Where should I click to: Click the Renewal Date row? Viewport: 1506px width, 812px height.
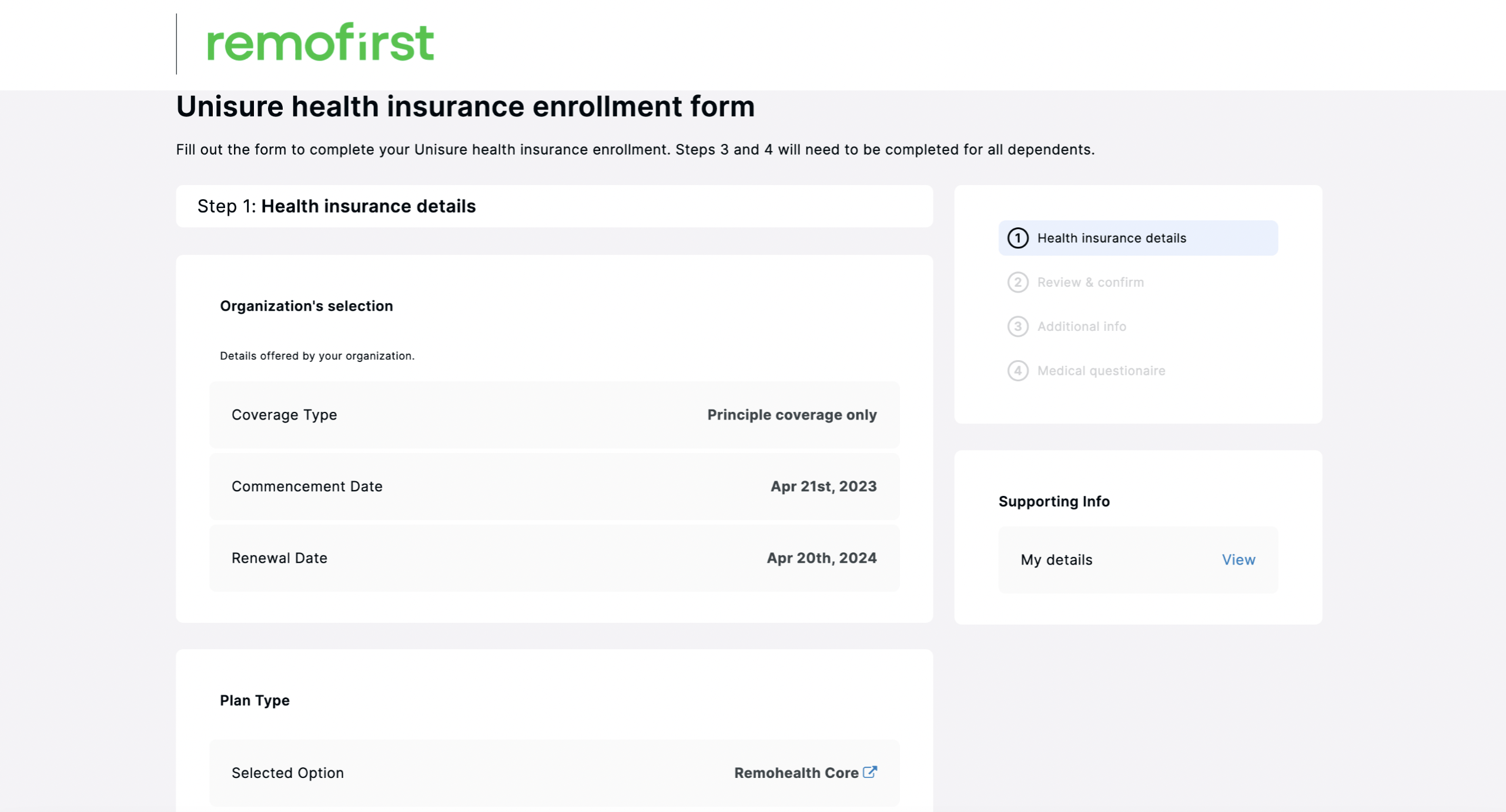point(554,558)
